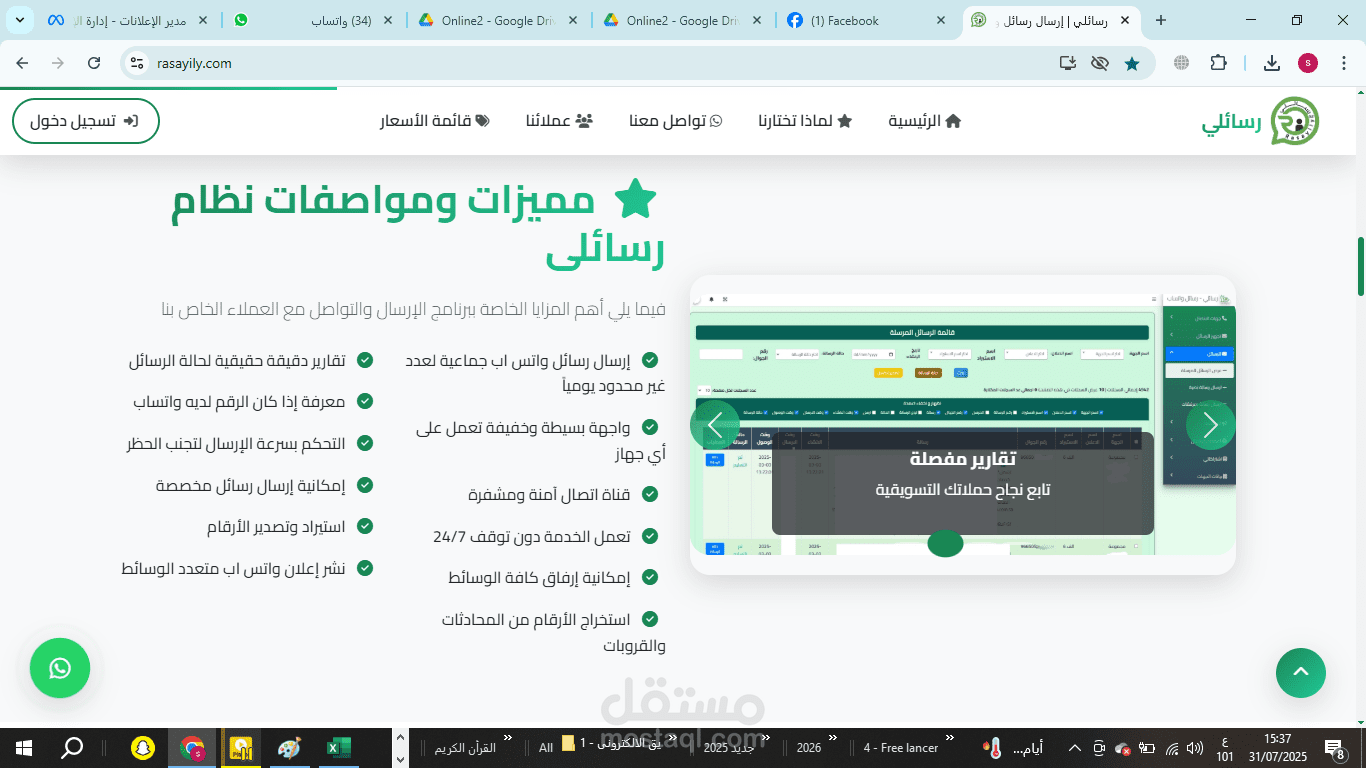
Task: Click the install app icon in address bar
Action: [1068, 63]
